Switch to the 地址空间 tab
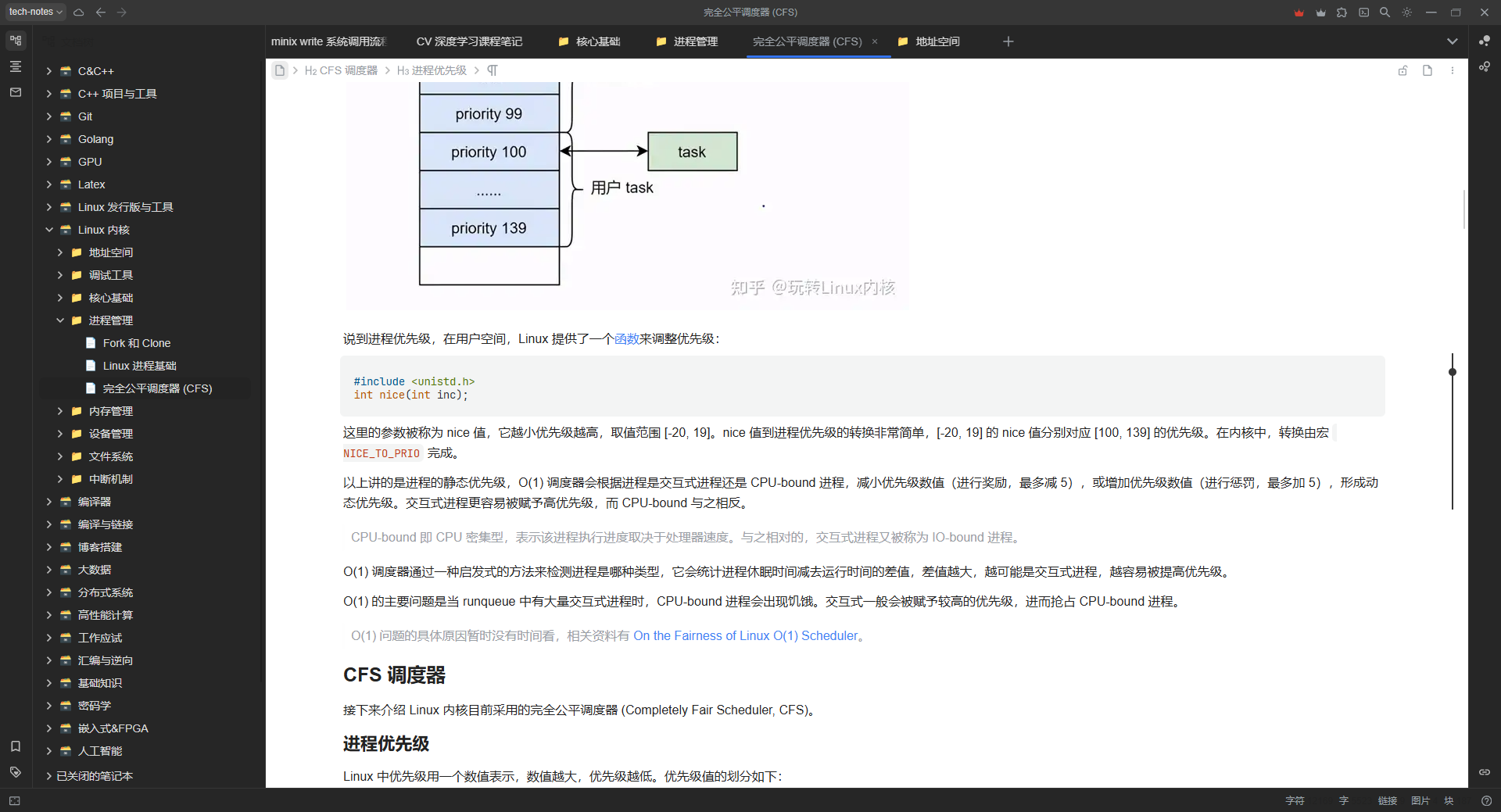Viewport: 1501px width, 812px height. pyautogui.click(x=930, y=41)
